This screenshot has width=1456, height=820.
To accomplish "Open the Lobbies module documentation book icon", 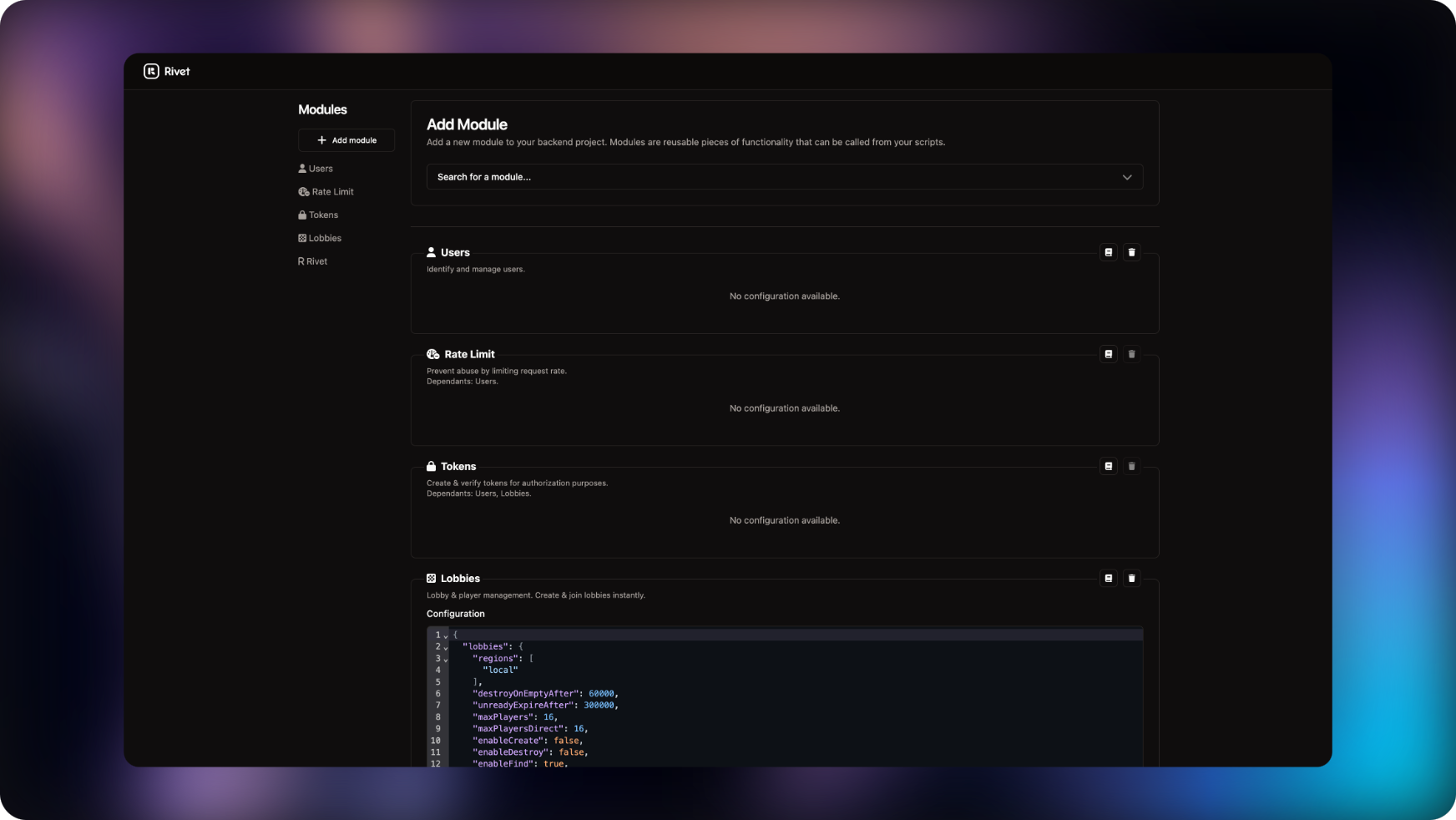I will [x=1108, y=578].
